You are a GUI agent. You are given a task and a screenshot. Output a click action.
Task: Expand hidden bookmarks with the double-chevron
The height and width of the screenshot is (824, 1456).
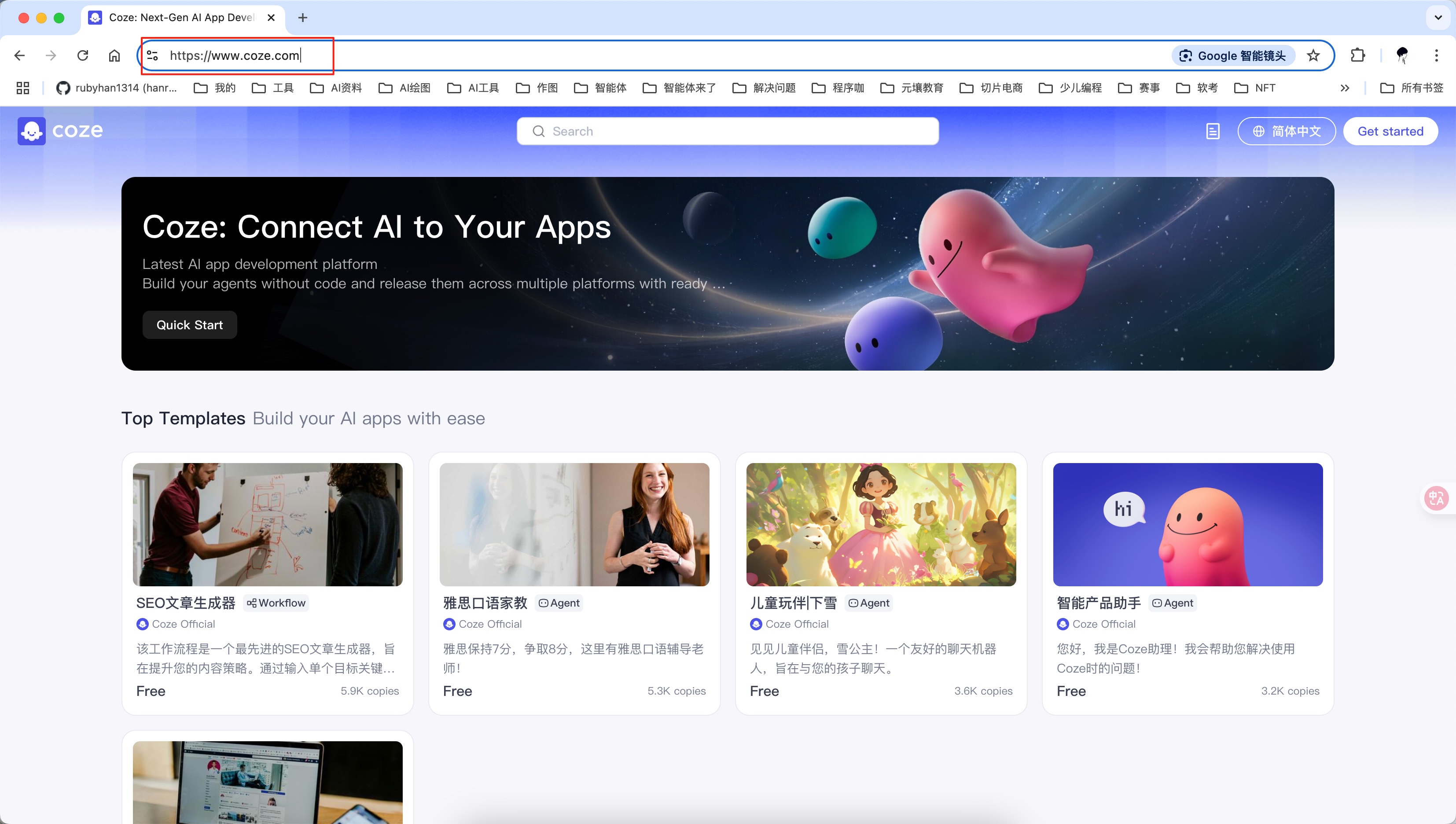point(1345,88)
